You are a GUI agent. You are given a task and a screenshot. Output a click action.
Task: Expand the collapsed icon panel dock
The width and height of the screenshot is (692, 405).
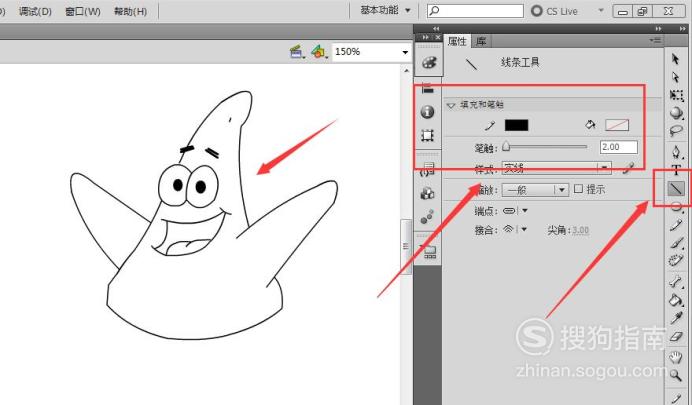coord(436,29)
